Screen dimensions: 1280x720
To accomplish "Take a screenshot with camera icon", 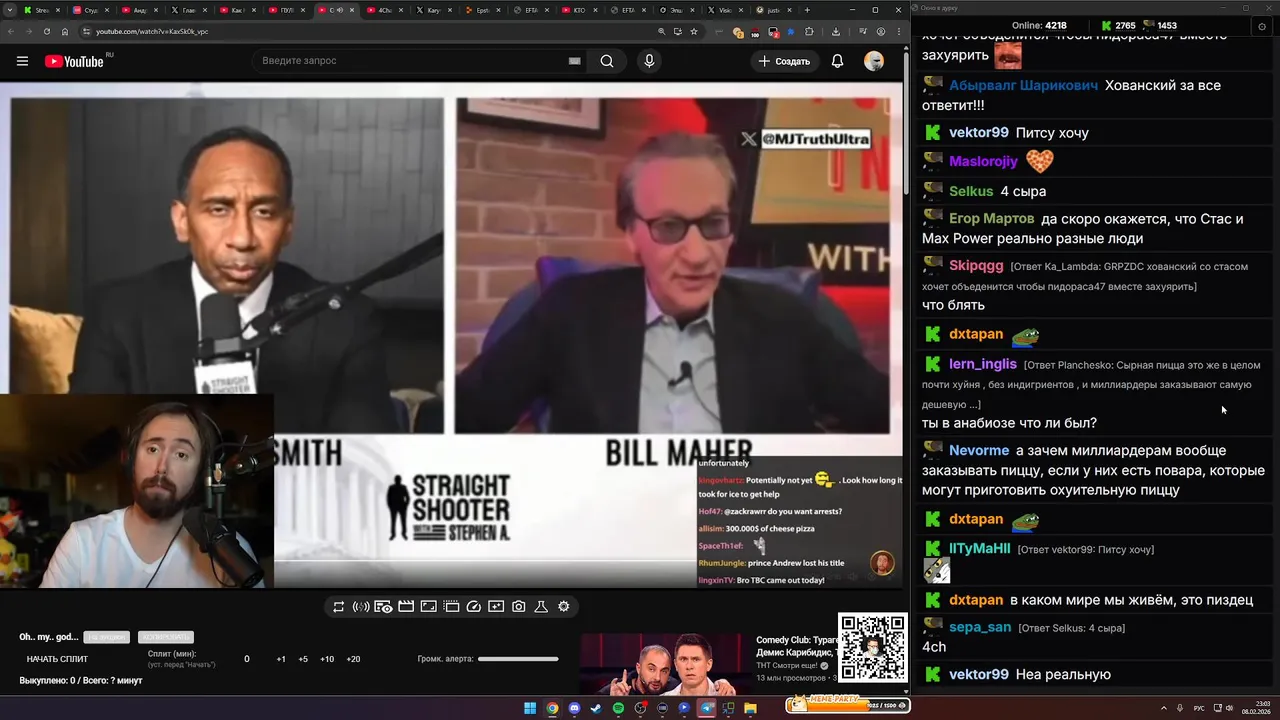I will tap(519, 607).
